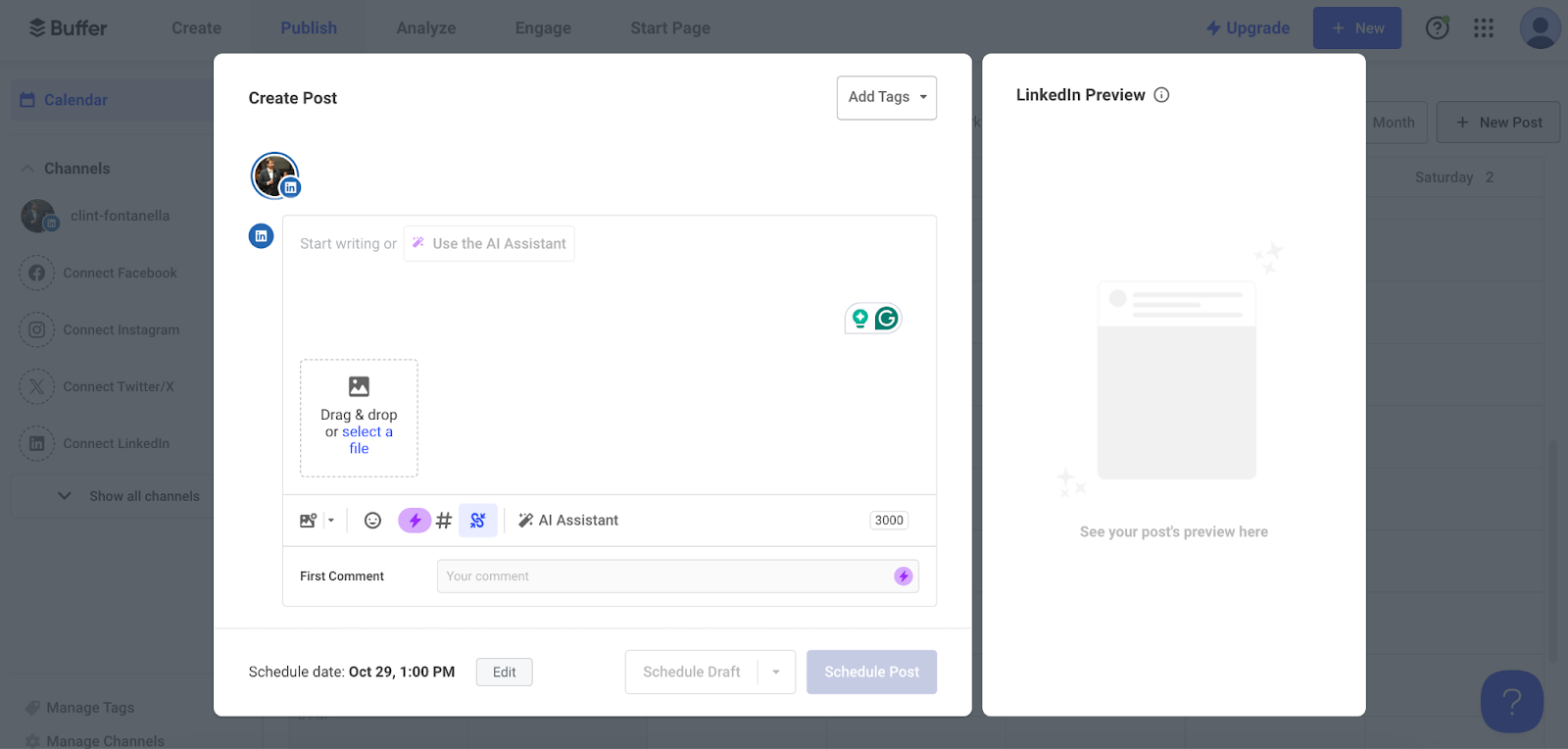Click the bolt icon in comment field
This screenshot has height=749, width=1568.
[x=904, y=576]
